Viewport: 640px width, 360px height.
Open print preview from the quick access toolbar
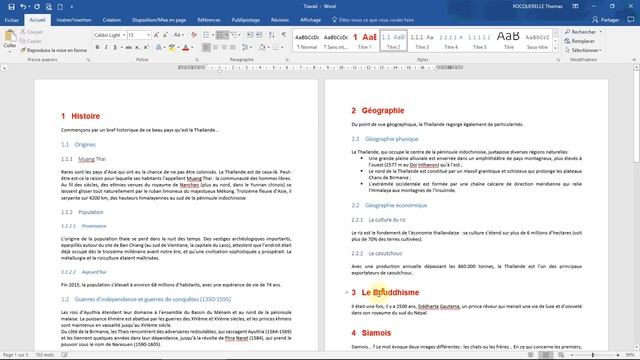pyautogui.click(x=49, y=7)
